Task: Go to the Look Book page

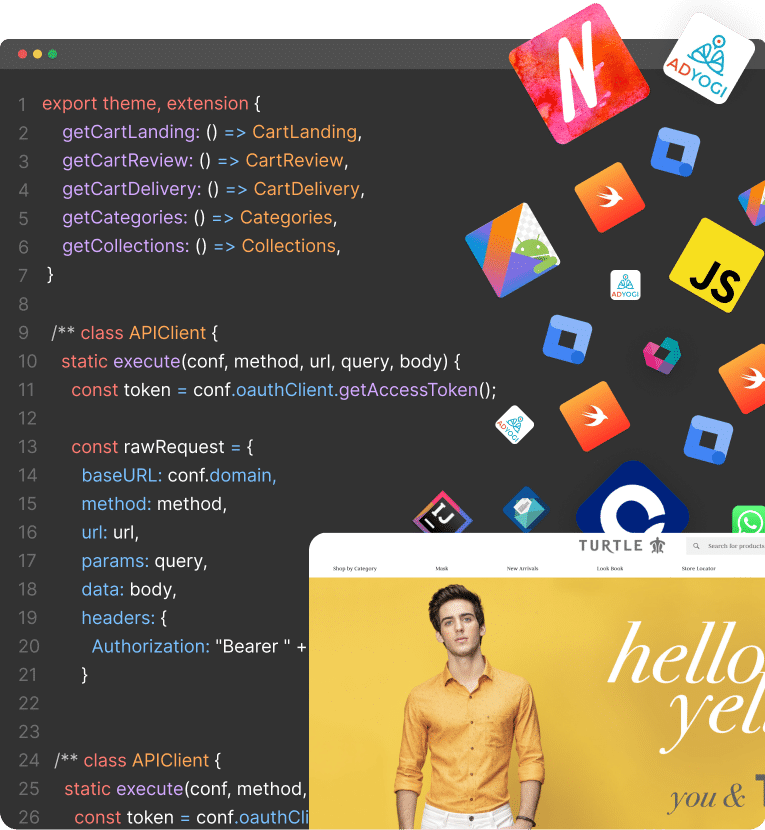Action: pyautogui.click(x=610, y=569)
